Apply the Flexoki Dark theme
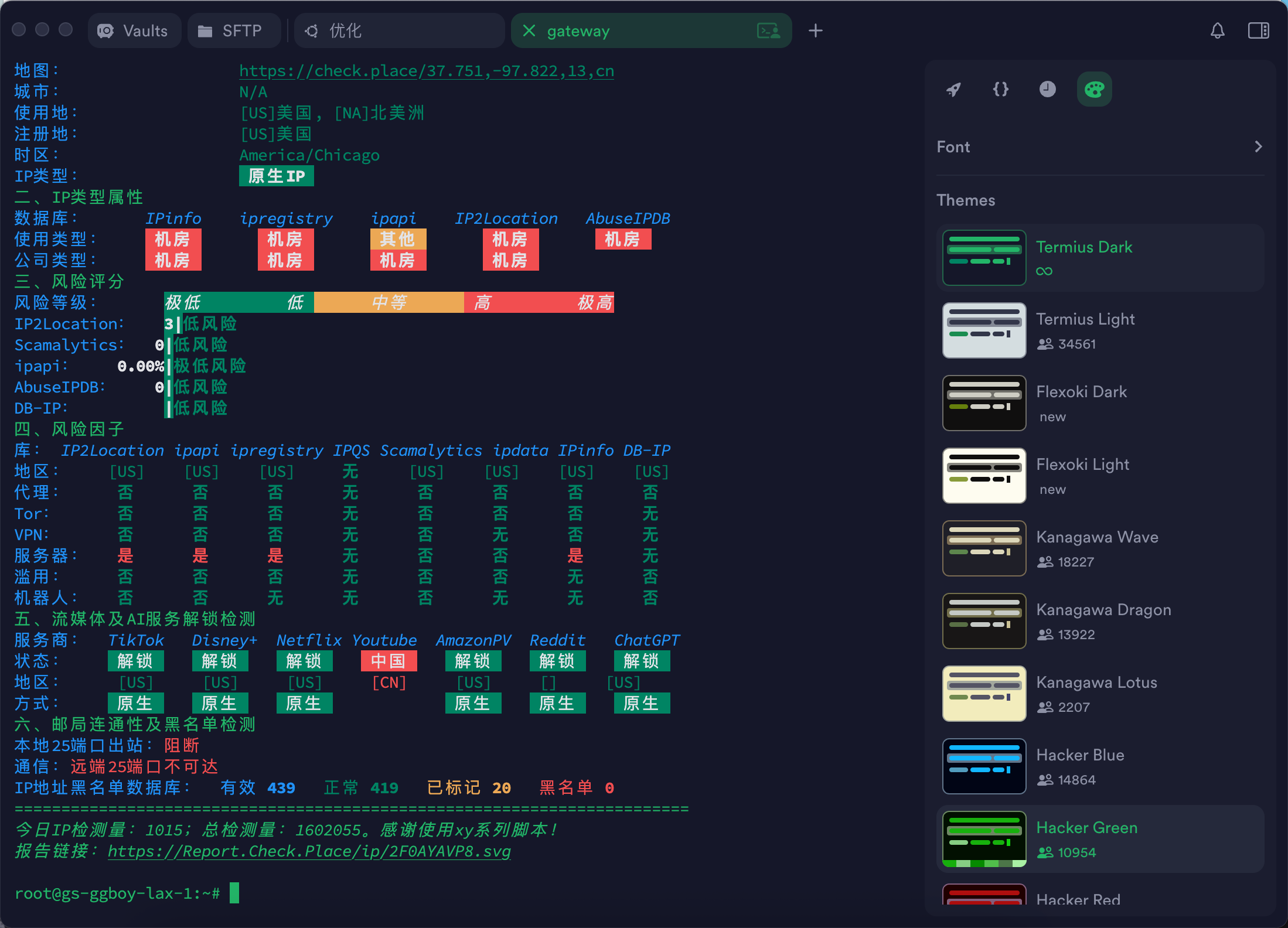 click(1100, 403)
